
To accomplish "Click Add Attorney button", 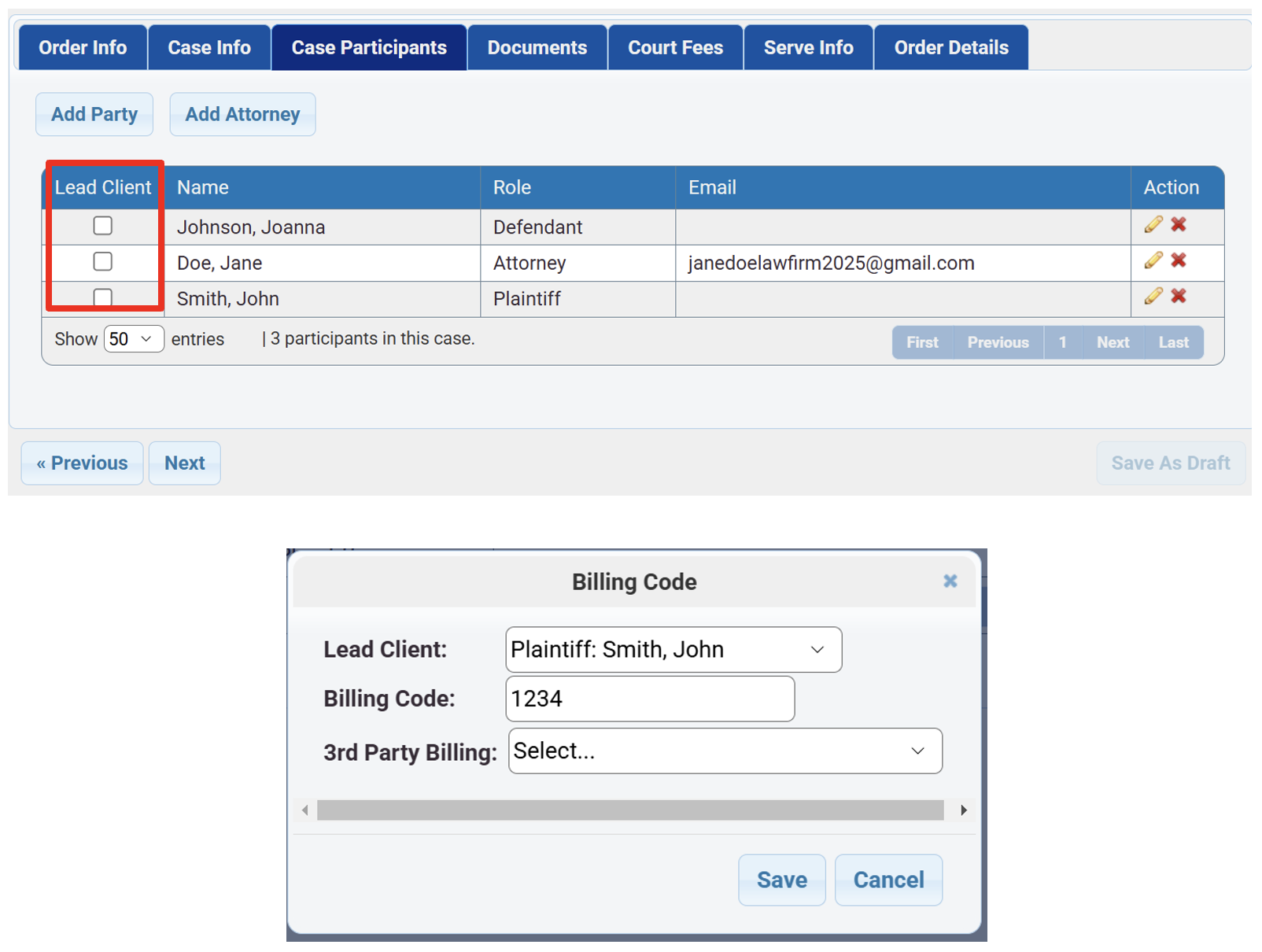I will [x=242, y=114].
